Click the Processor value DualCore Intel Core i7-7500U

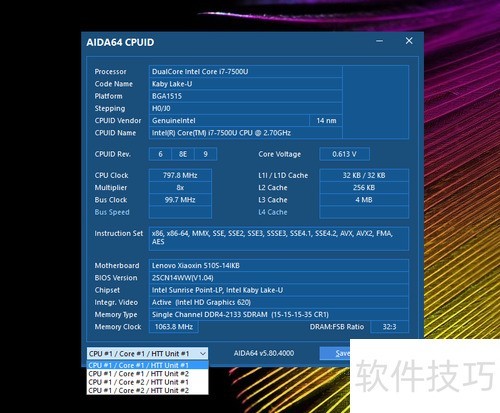click(245, 72)
